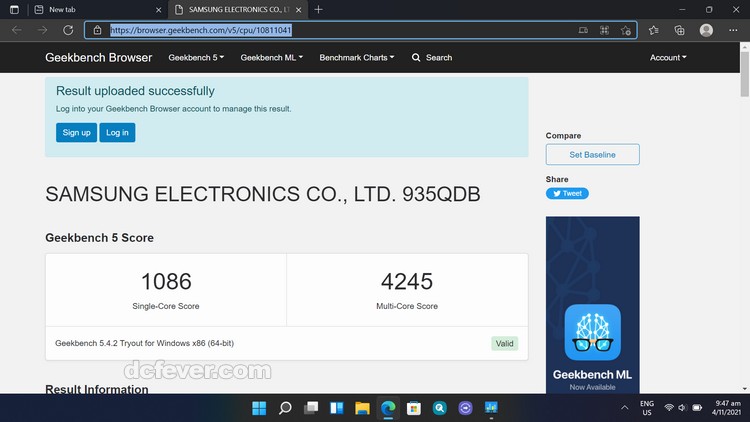Open the Collections icon in Edge toolbar
Screen dimensions: 750x422
679,30
